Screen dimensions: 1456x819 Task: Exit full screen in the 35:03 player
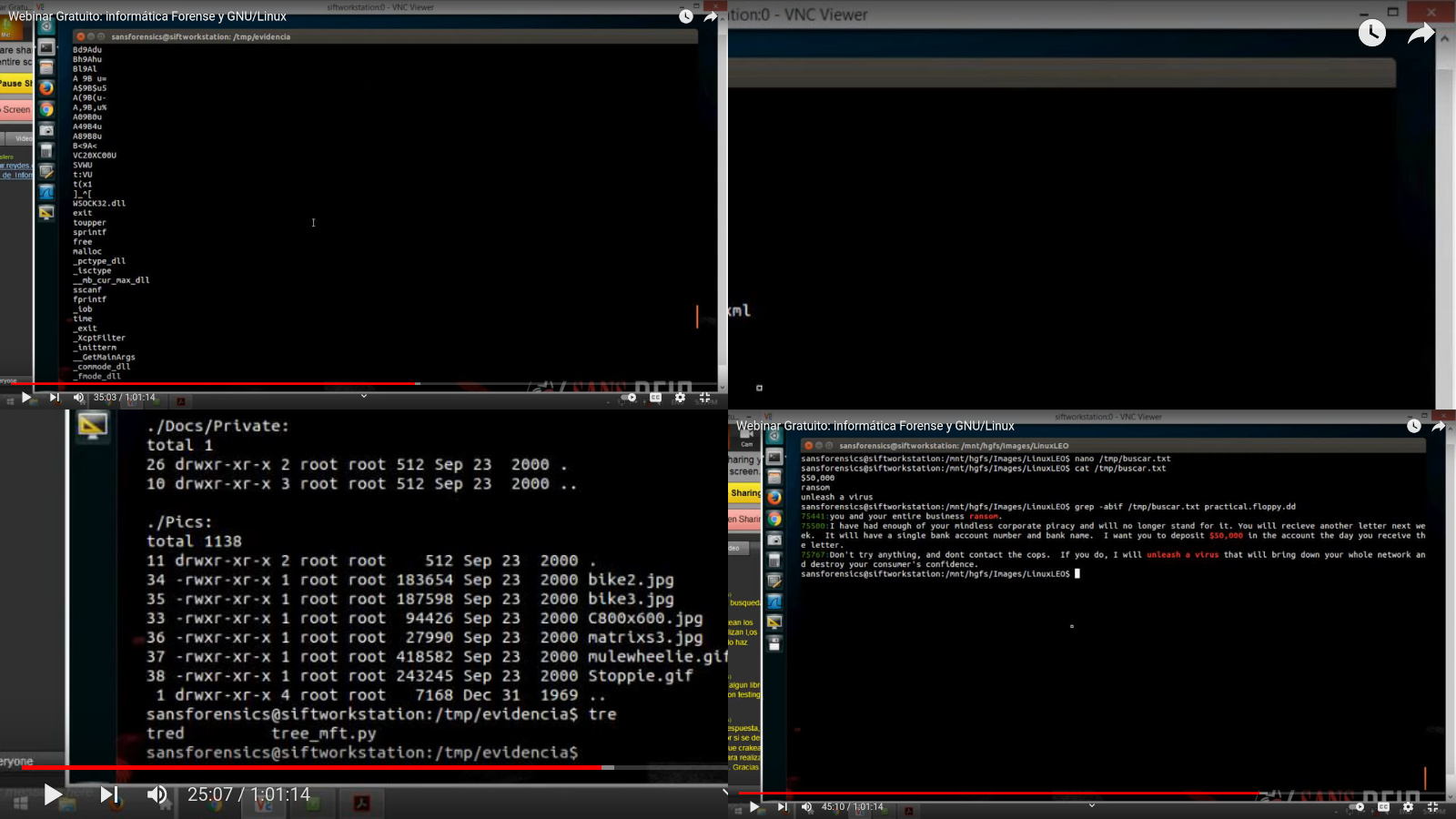point(704,398)
